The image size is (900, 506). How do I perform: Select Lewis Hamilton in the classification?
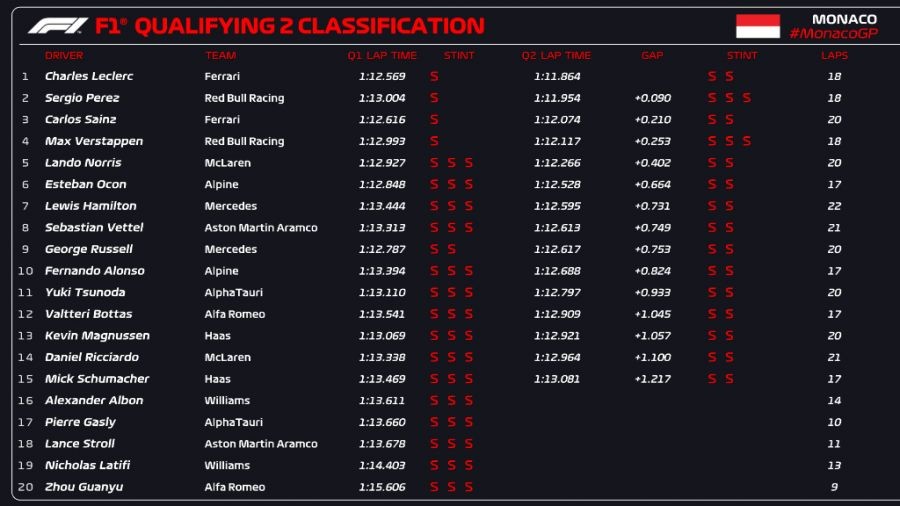[x=91, y=206]
